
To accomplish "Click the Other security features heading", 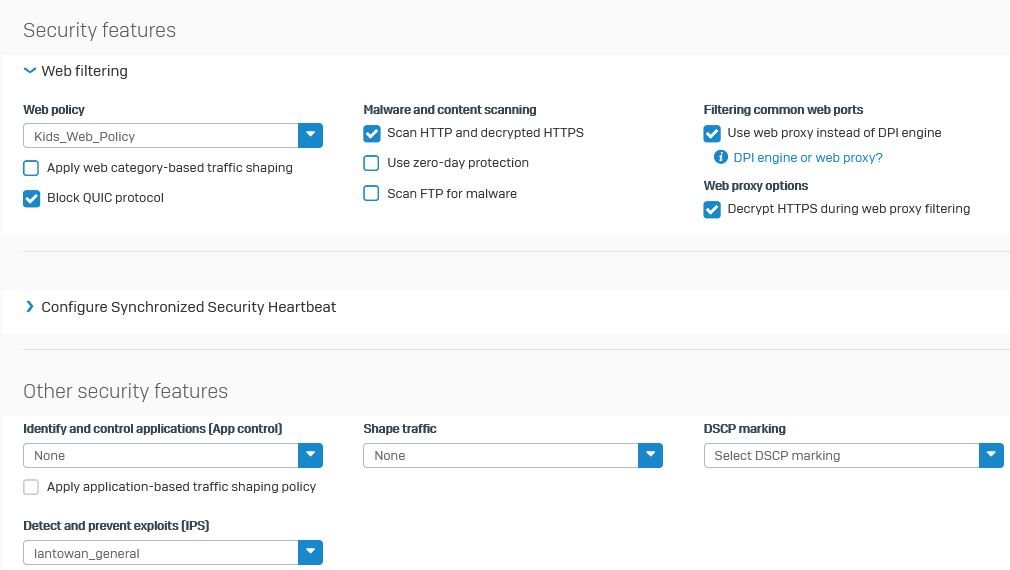I will point(126,391).
